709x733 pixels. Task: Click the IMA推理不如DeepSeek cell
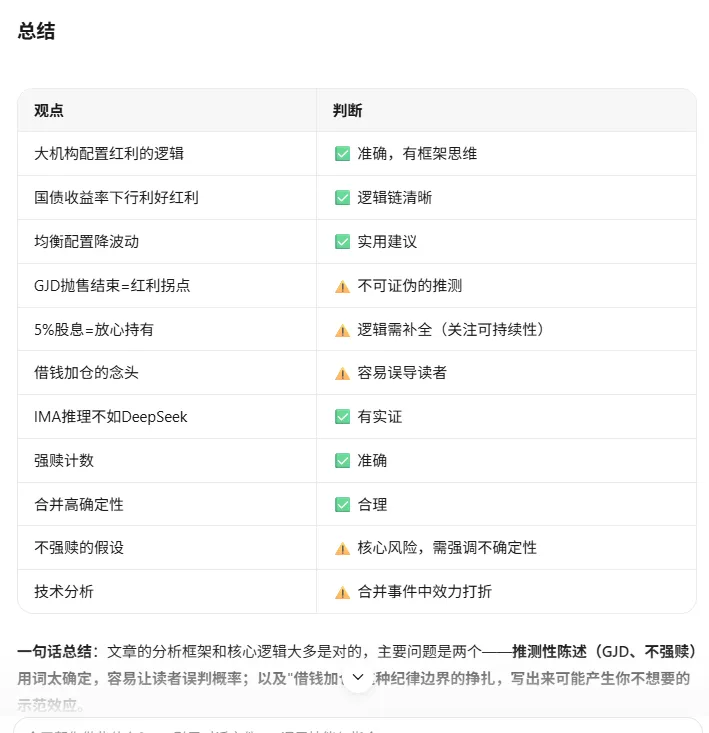pyautogui.click(x=167, y=417)
